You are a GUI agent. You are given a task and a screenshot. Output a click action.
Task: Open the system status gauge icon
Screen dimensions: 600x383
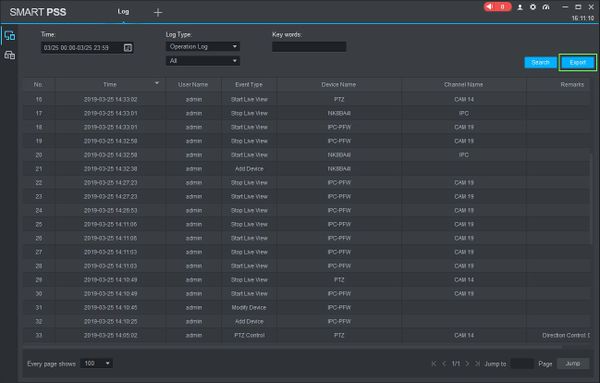pos(546,7)
